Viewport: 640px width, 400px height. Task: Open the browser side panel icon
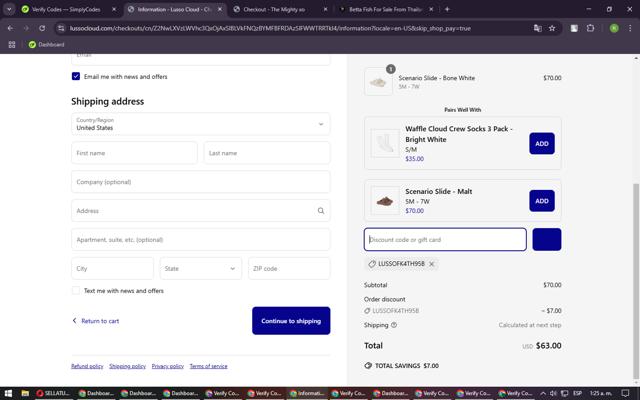[x=574, y=28]
